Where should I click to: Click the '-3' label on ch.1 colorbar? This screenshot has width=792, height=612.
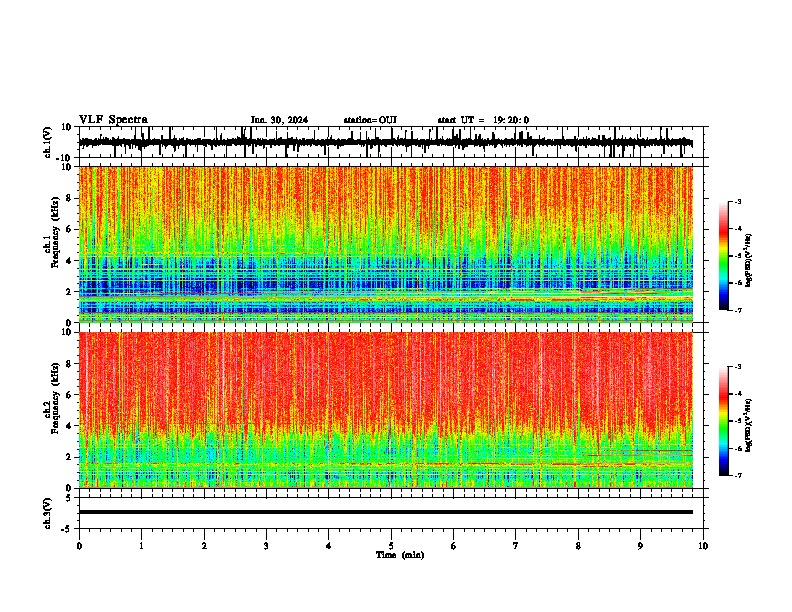[x=737, y=202]
